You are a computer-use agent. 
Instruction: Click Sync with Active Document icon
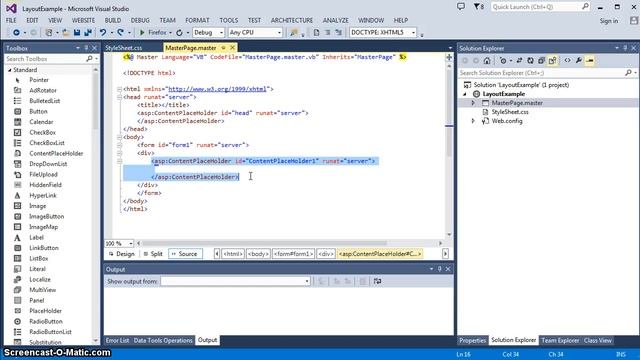519,60
